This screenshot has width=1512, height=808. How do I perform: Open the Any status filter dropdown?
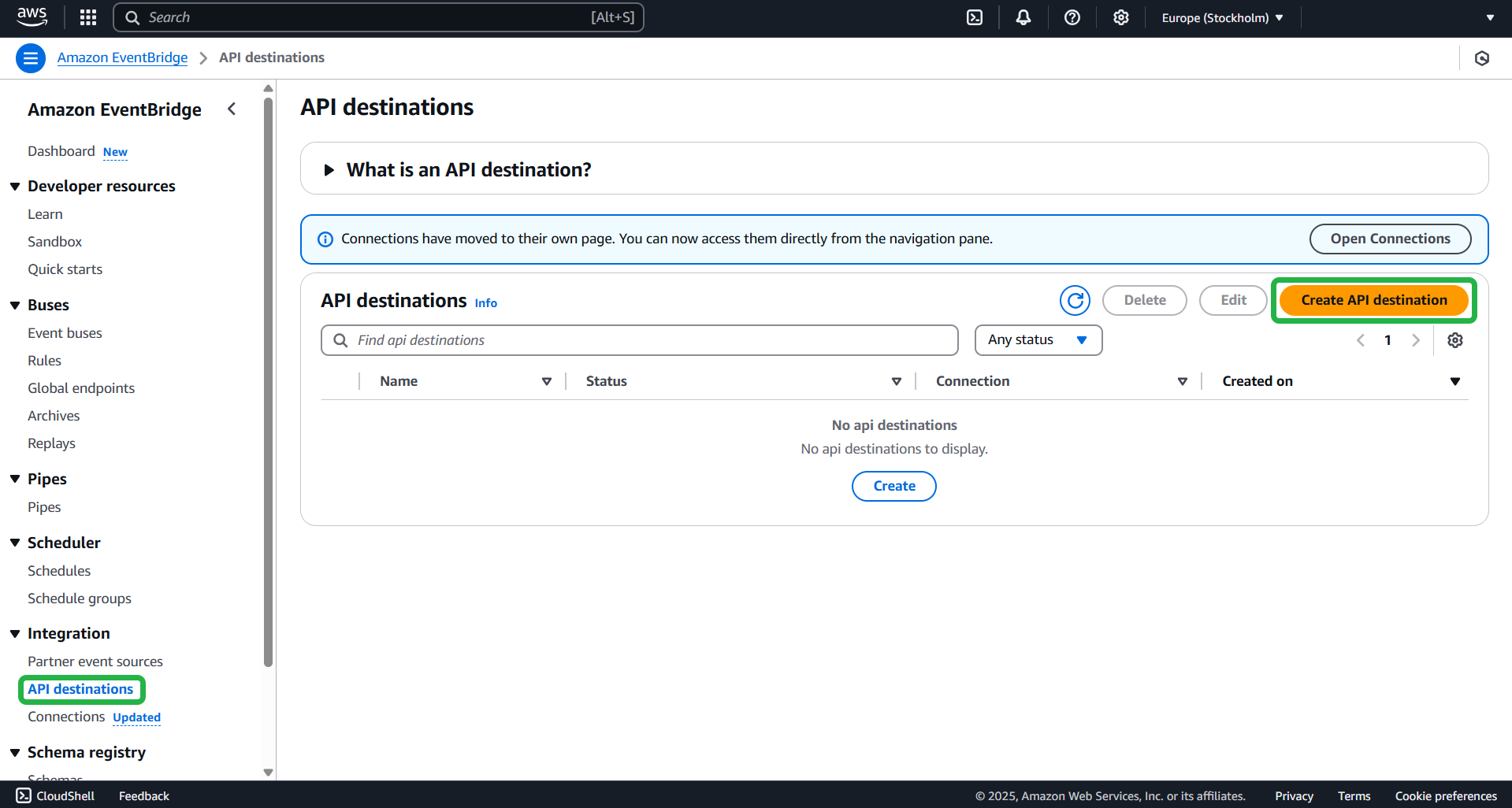1038,340
